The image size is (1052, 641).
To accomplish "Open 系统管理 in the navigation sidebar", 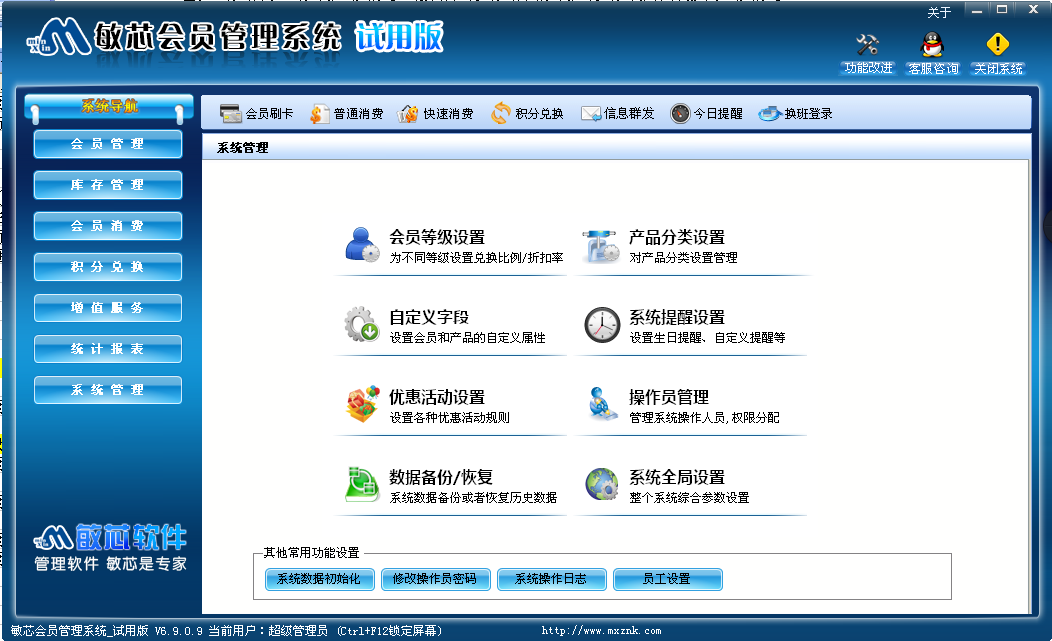I will [108, 390].
